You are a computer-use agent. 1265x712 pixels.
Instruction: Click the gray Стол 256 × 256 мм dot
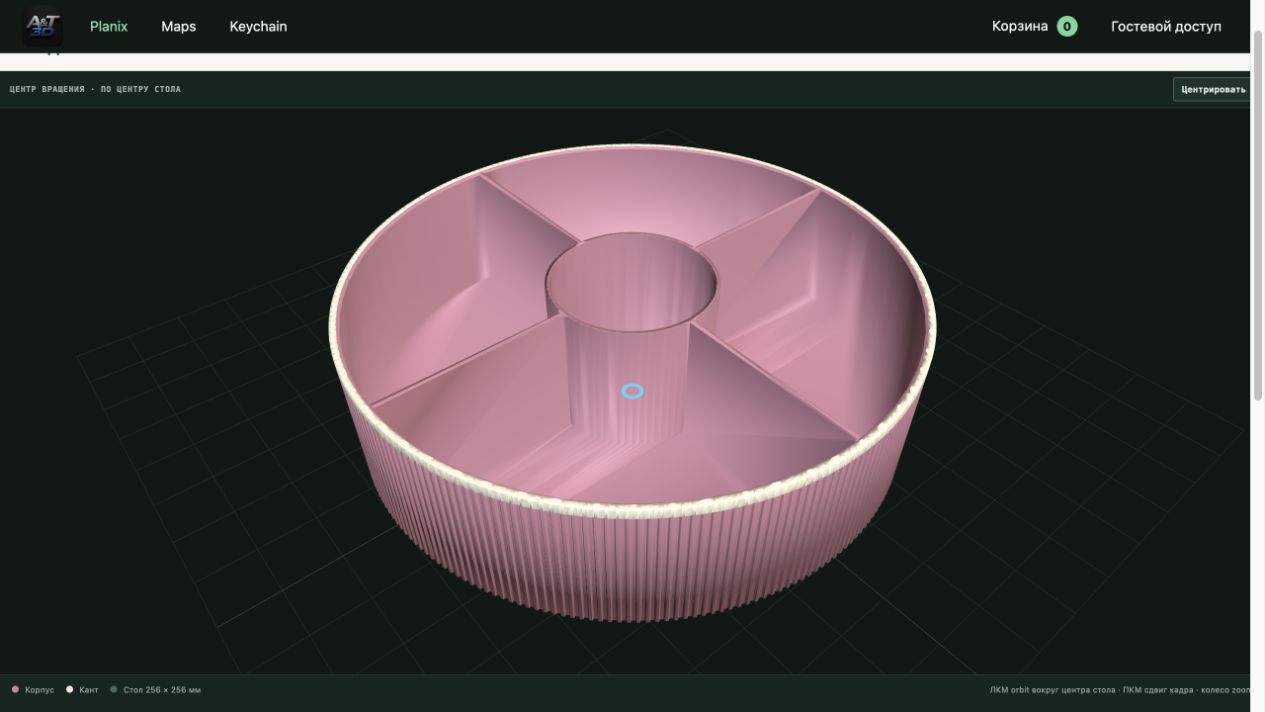point(114,689)
